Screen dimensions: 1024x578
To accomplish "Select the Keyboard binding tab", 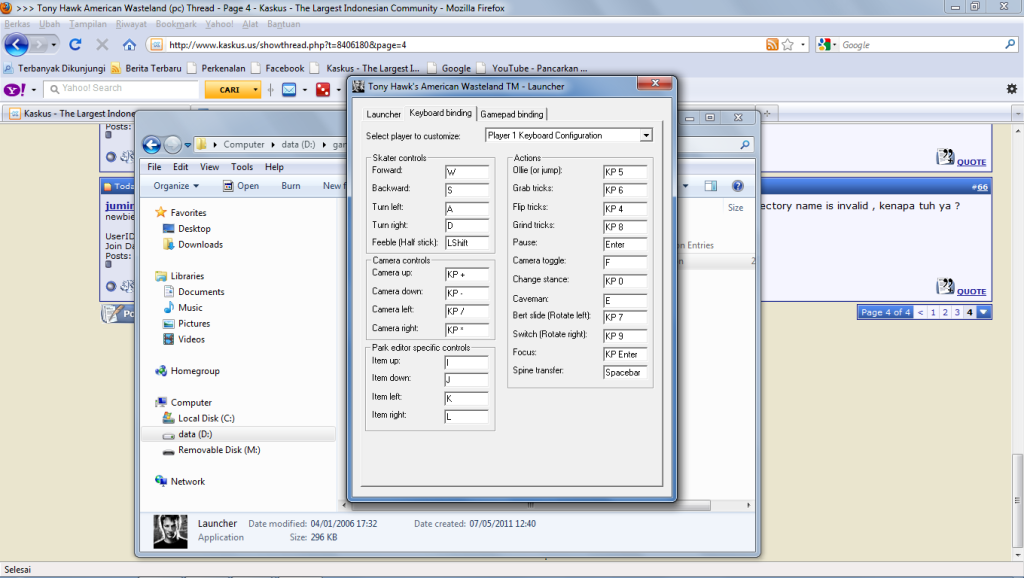I will tap(440, 113).
